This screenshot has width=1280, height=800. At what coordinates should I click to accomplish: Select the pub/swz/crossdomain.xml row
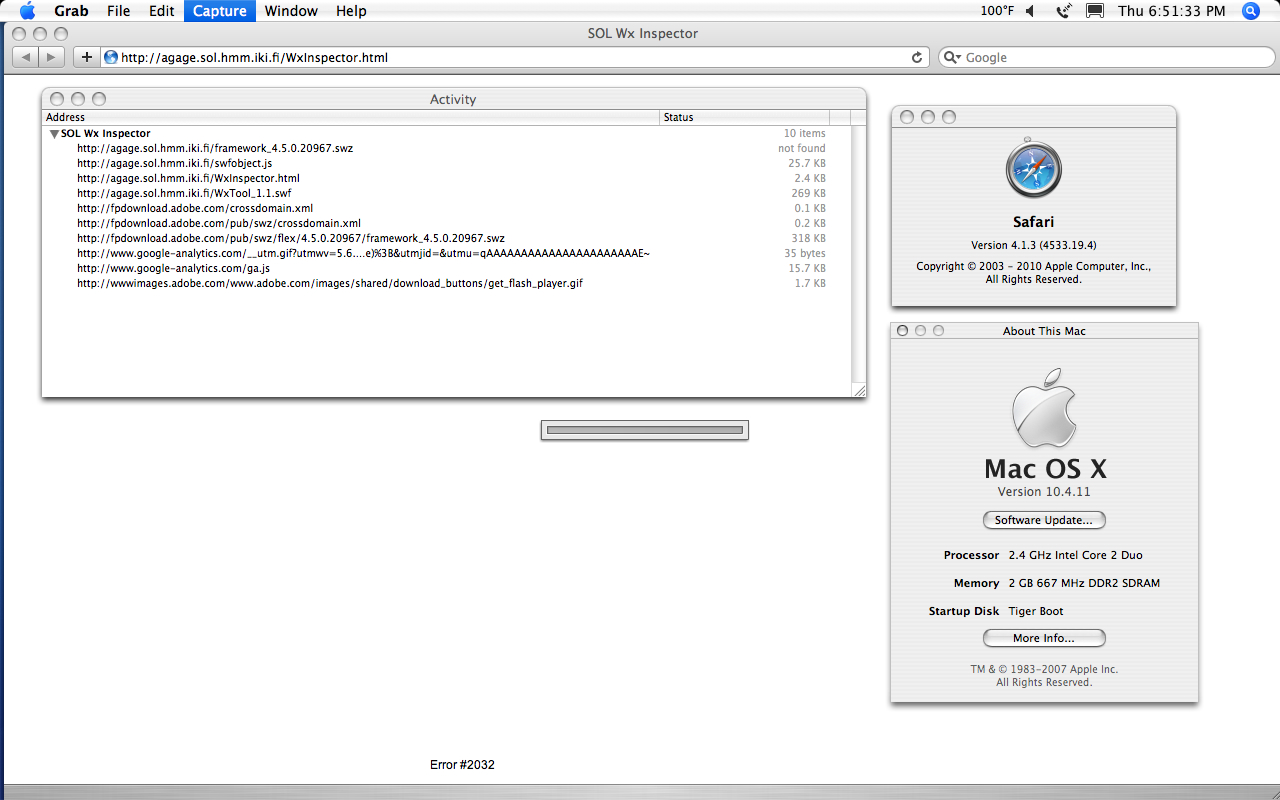click(446, 223)
